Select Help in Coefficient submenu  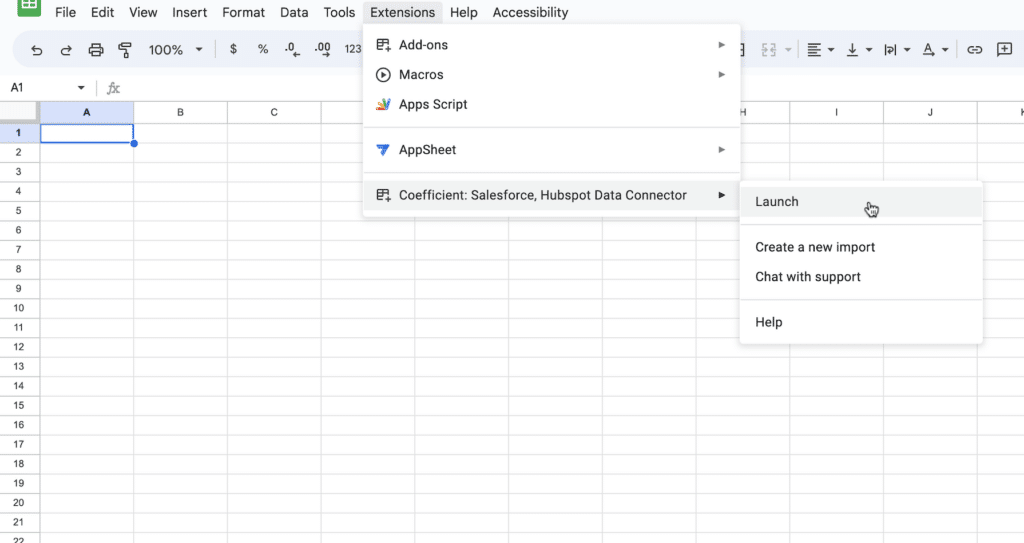(x=861, y=322)
